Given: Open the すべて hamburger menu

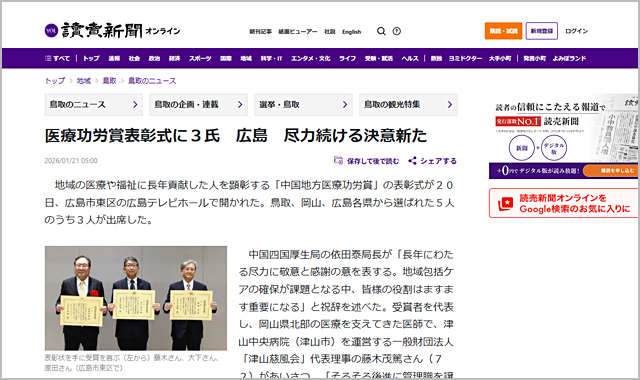Looking at the screenshot, I should pyautogui.click(x=57, y=58).
